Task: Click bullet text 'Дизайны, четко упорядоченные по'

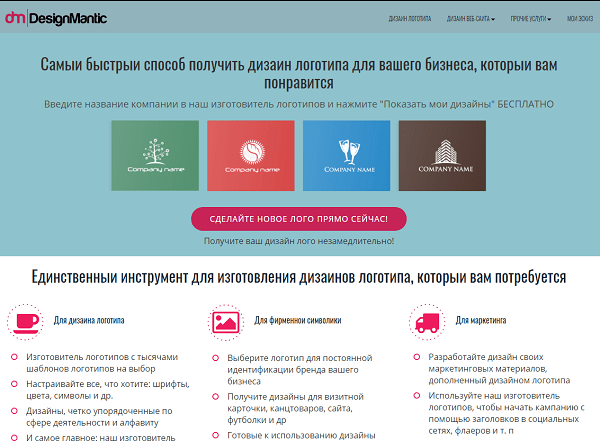Action: (x=99, y=411)
